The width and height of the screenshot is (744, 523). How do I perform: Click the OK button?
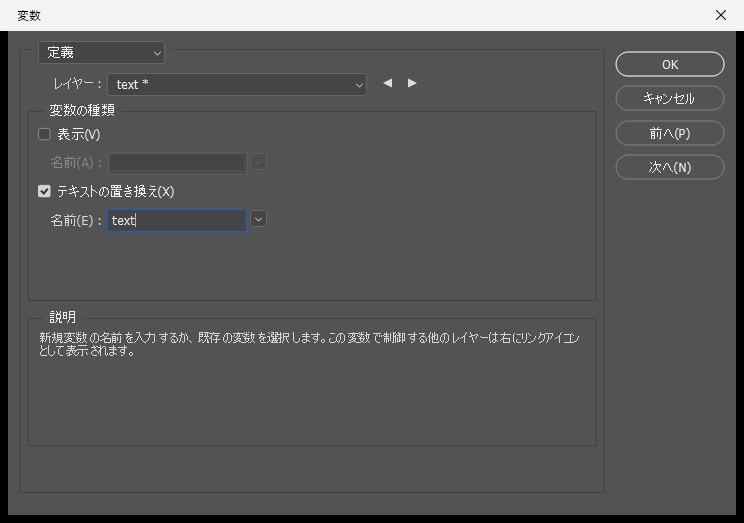tap(670, 64)
